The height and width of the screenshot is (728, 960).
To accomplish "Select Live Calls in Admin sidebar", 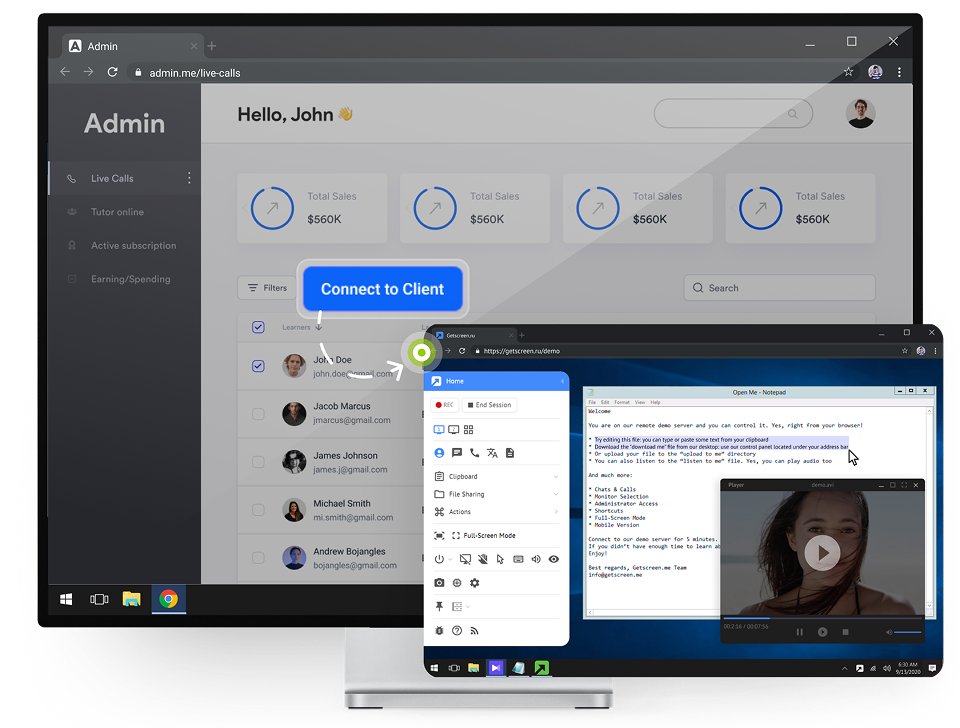I will 124,178.
